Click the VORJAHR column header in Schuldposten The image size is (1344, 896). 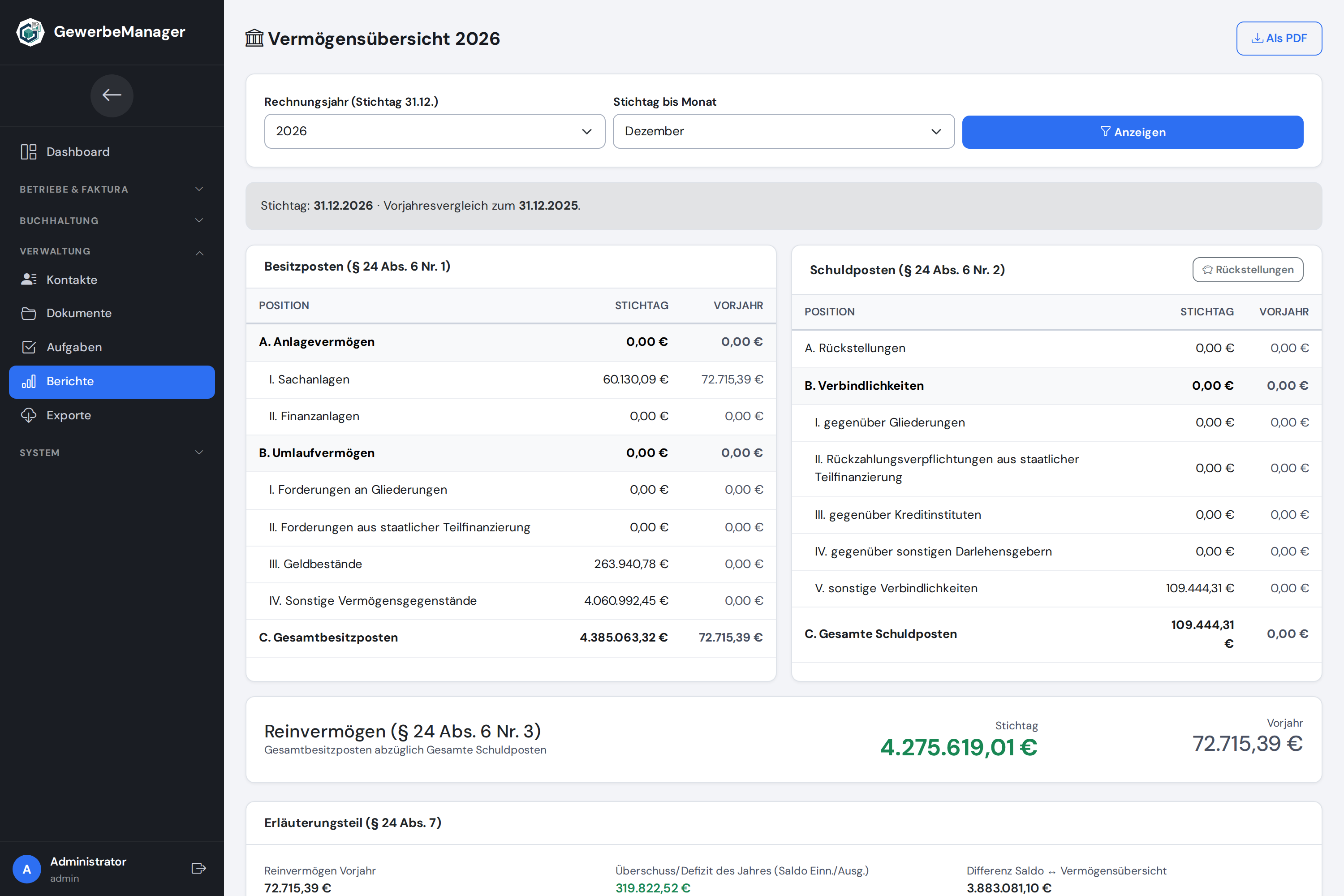(x=1284, y=312)
